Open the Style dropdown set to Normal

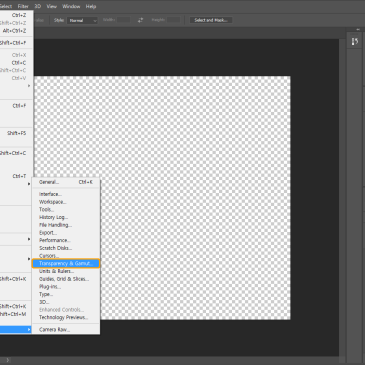[82, 20]
